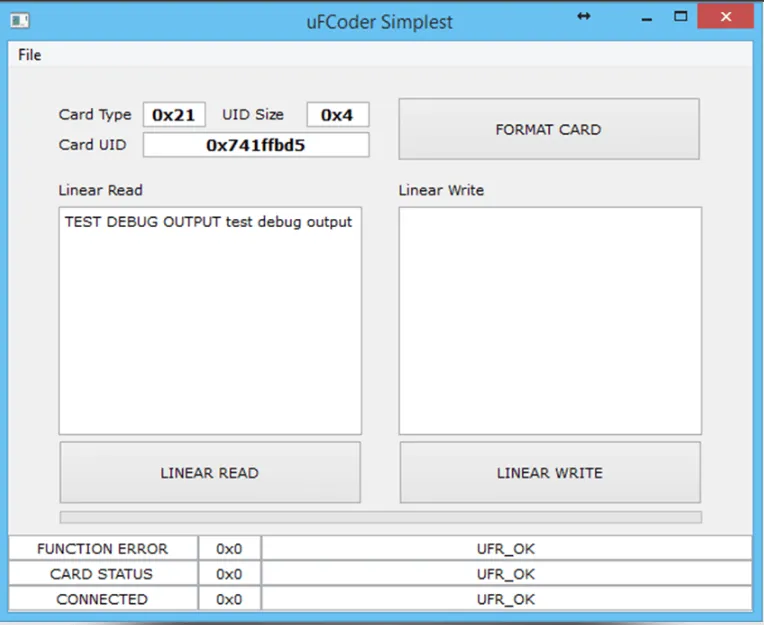The width and height of the screenshot is (764, 625).
Task: Click the progress bar below the buttons
Action: (x=380, y=517)
